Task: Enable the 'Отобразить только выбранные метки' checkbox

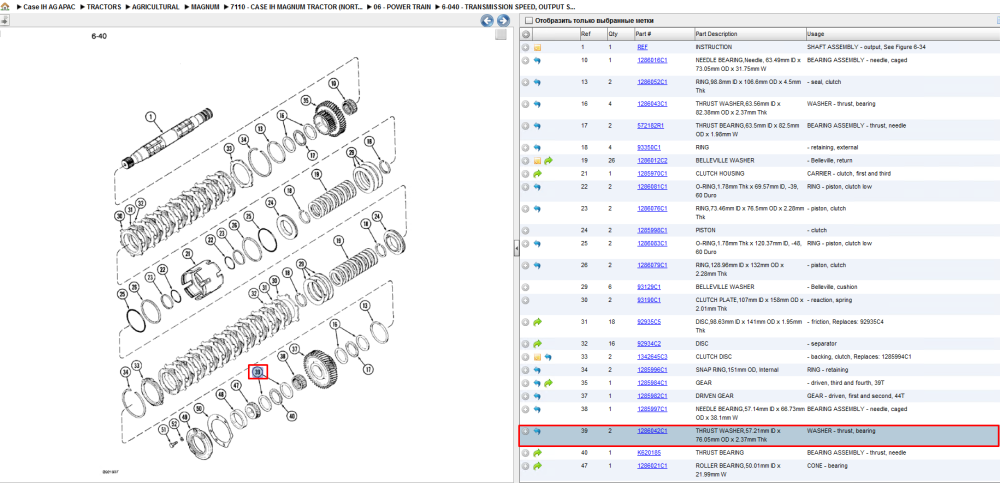Action: [528, 20]
